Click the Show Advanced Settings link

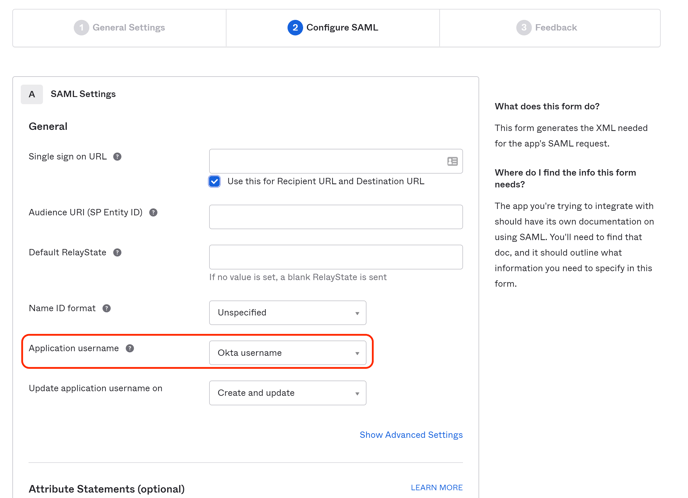point(411,435)
